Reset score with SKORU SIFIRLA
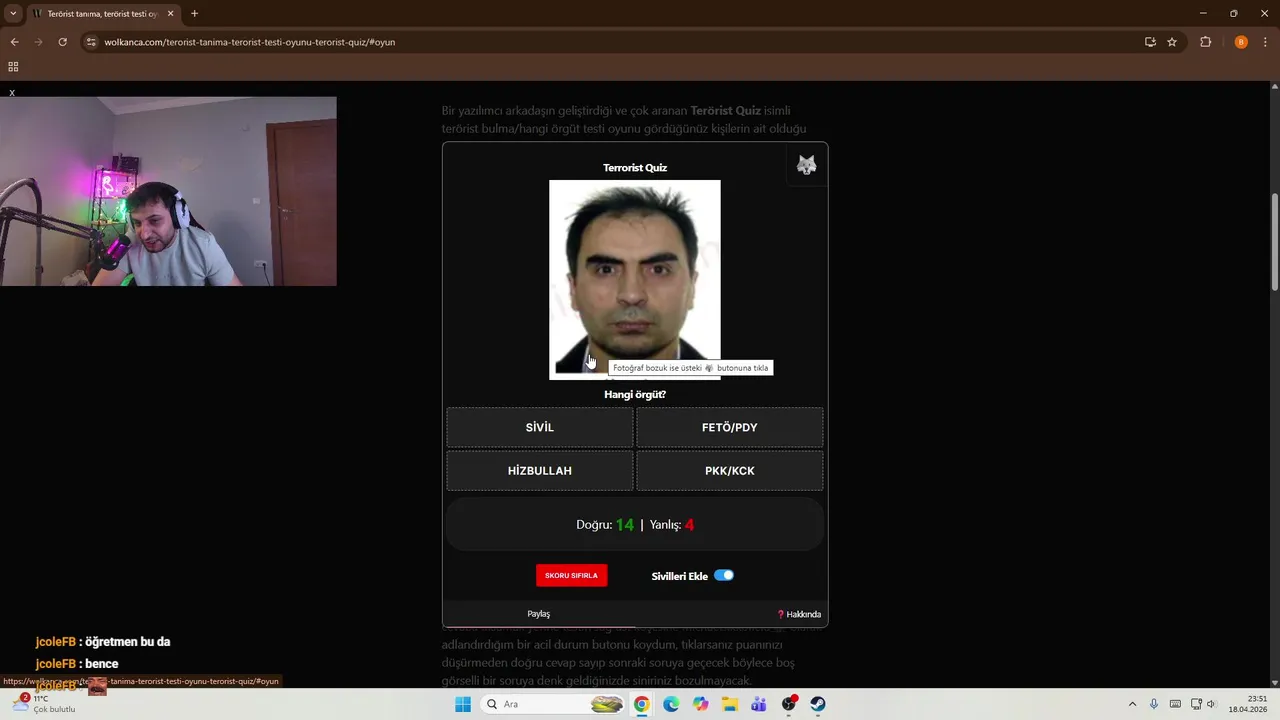This screenshot has width=1280, height=720. click(x=571, y=575)
